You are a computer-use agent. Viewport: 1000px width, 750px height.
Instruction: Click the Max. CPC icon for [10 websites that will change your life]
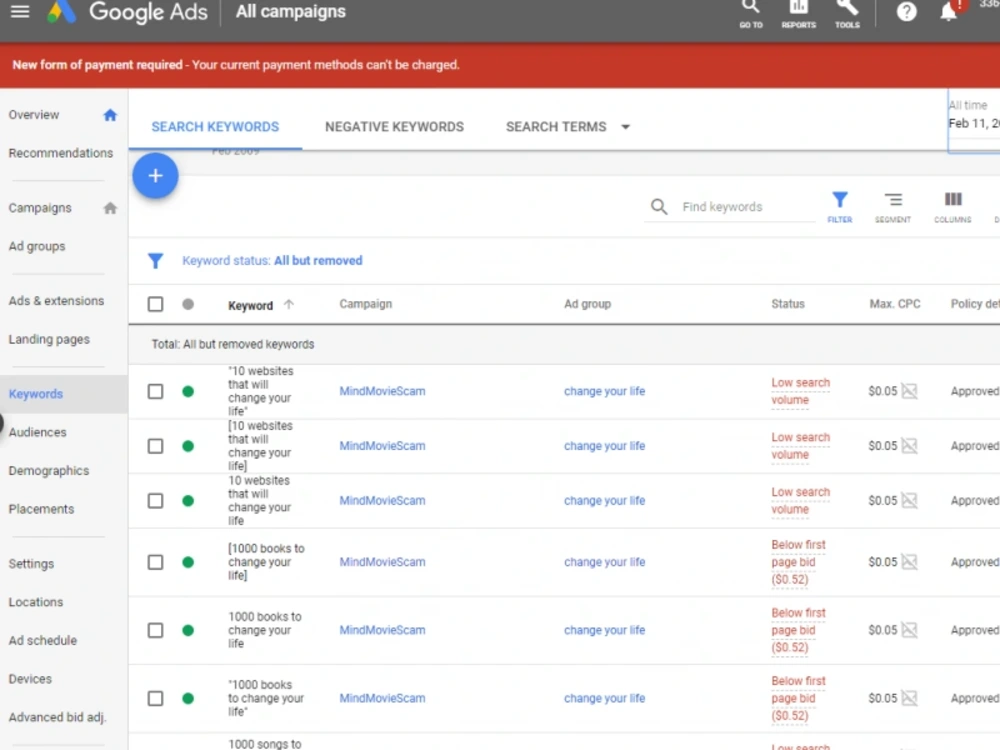click(909, 446)
